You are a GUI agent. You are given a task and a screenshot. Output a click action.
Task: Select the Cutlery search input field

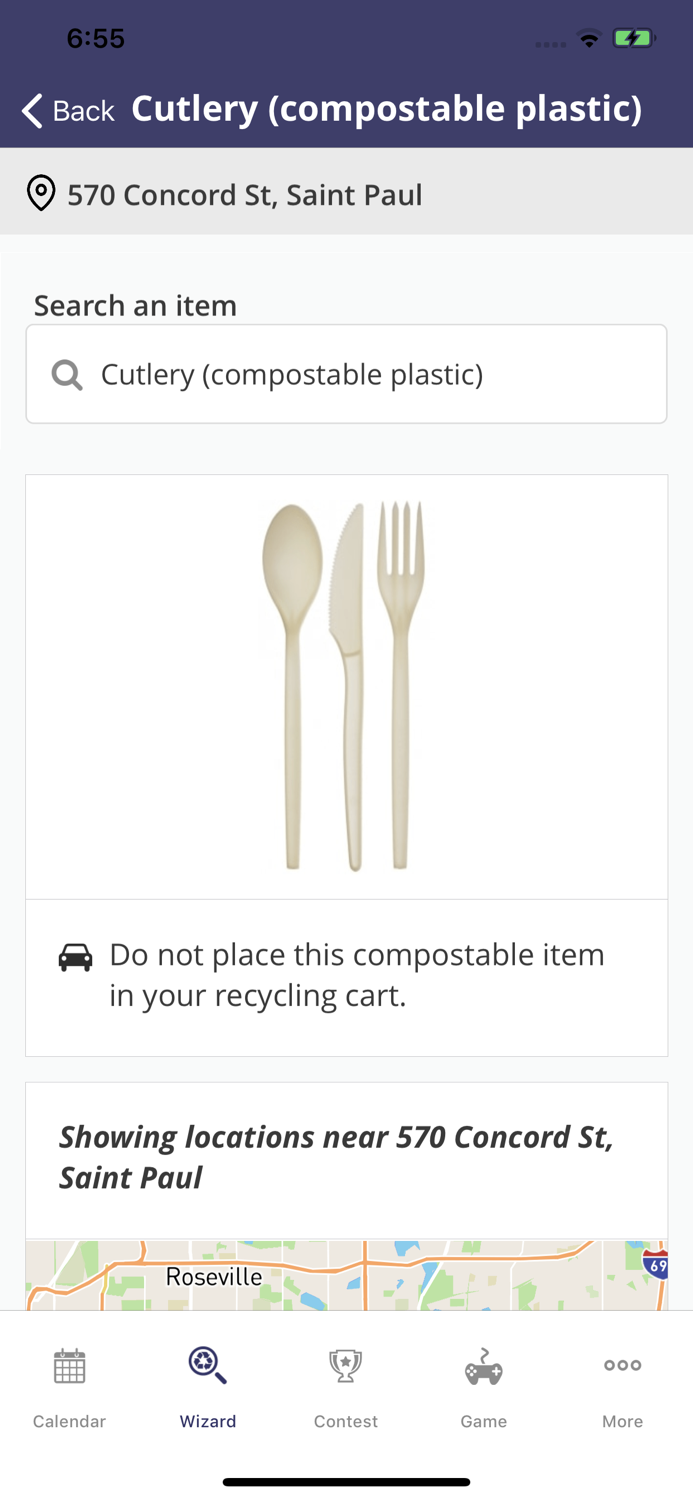346,373
